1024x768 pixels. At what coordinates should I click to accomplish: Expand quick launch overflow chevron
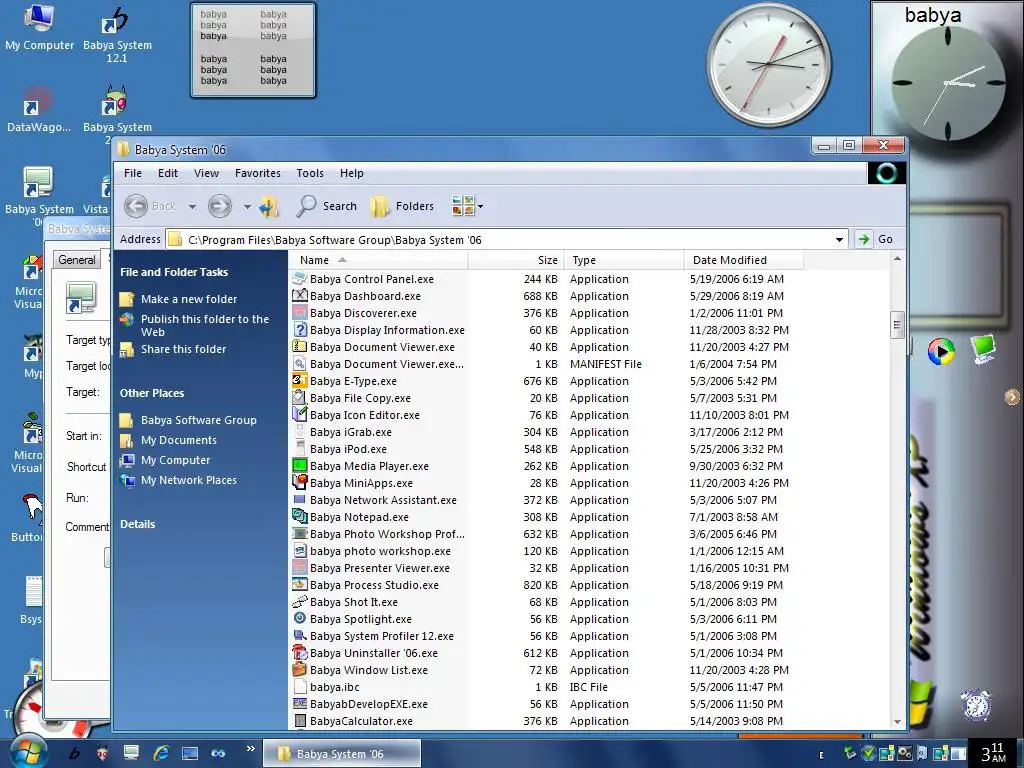(x=250, y=748)
